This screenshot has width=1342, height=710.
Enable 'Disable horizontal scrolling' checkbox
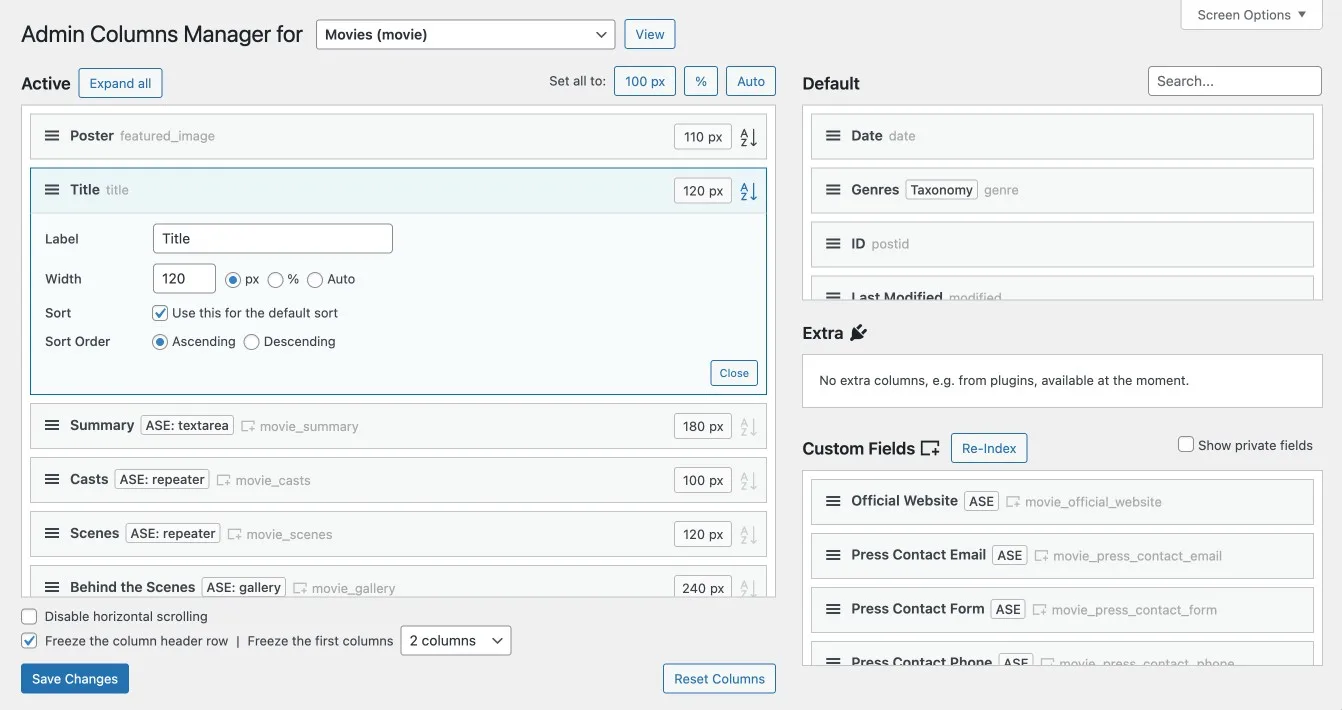coord(29,617)
